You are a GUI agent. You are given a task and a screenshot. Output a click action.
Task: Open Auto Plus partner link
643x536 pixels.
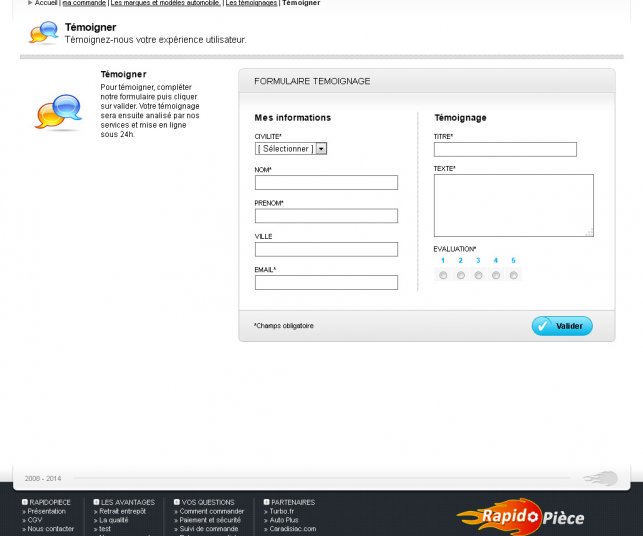(284, 520)
